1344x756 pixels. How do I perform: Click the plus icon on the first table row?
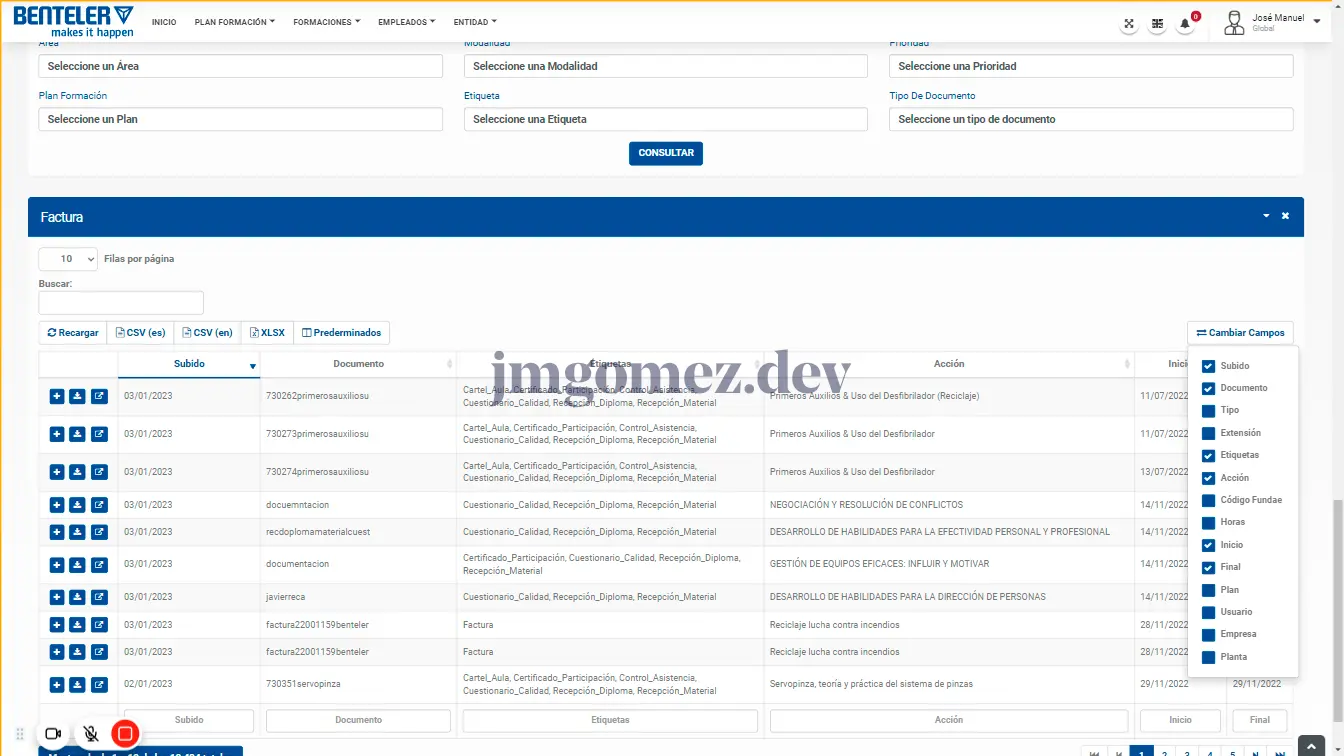[57, 396]
